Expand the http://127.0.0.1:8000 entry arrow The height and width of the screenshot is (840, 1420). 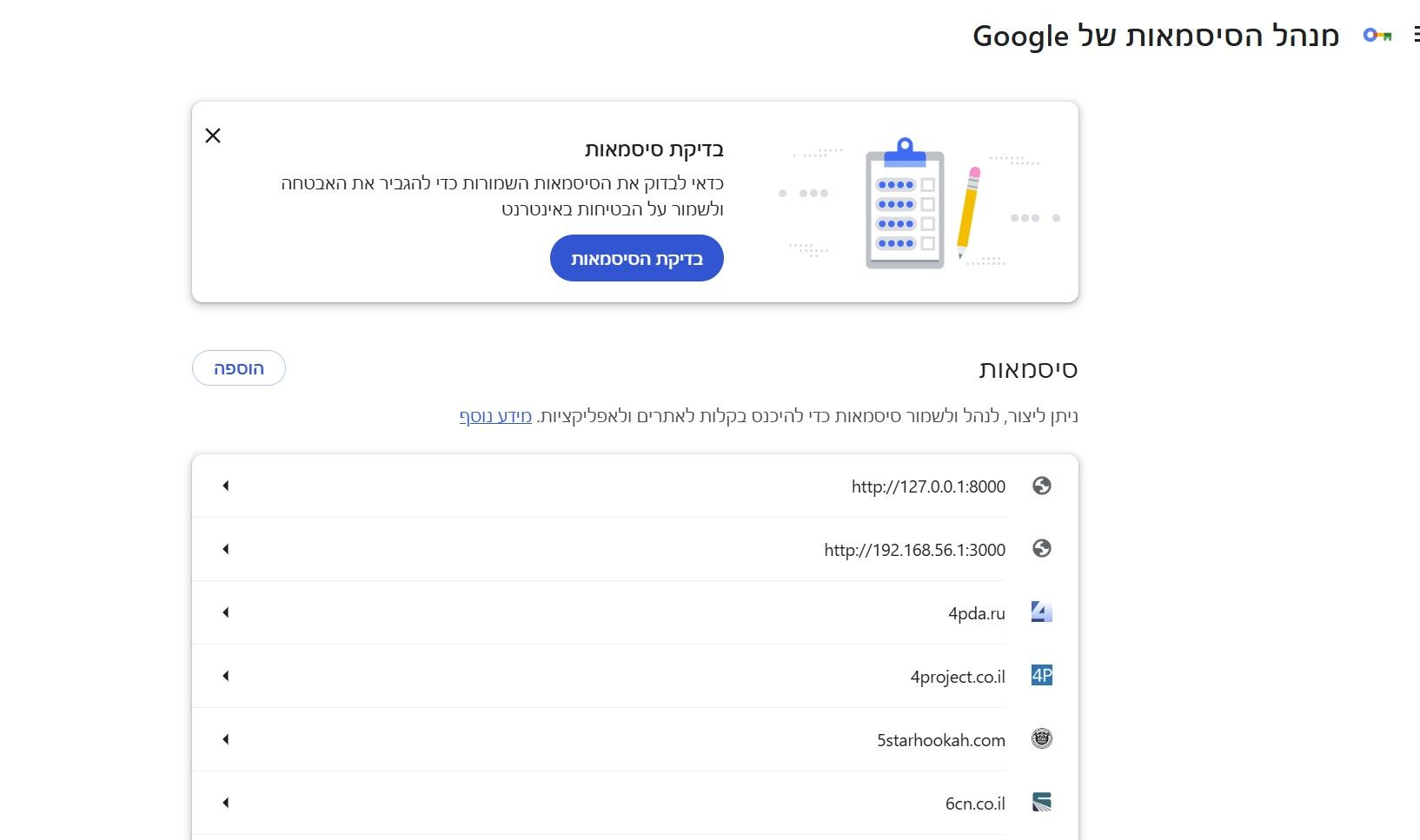(x=226, y=486)
